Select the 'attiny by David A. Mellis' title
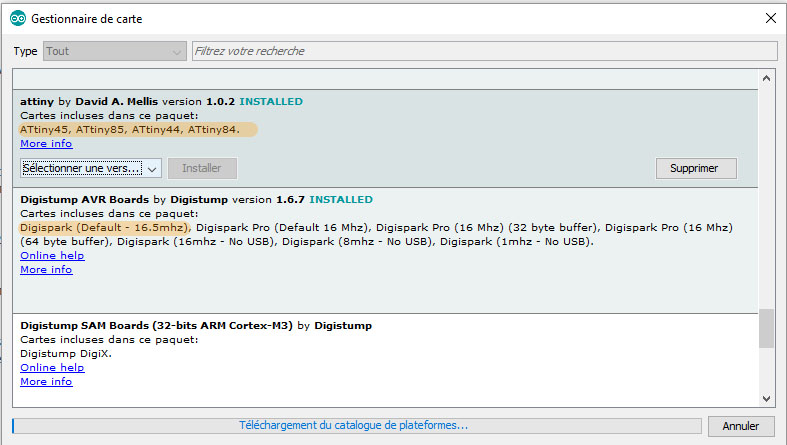The width and height of the screenshot is (787, 445). (x=89, y=101)
